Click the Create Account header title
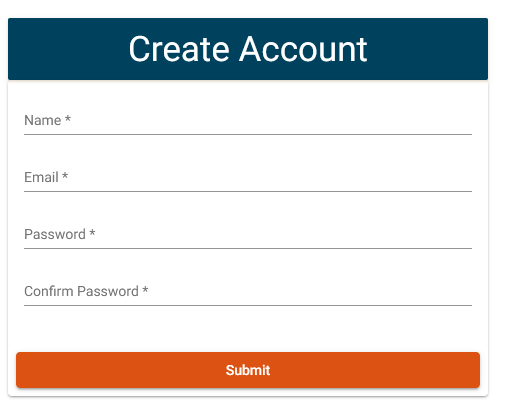507x416 pixels. [248, 49]
